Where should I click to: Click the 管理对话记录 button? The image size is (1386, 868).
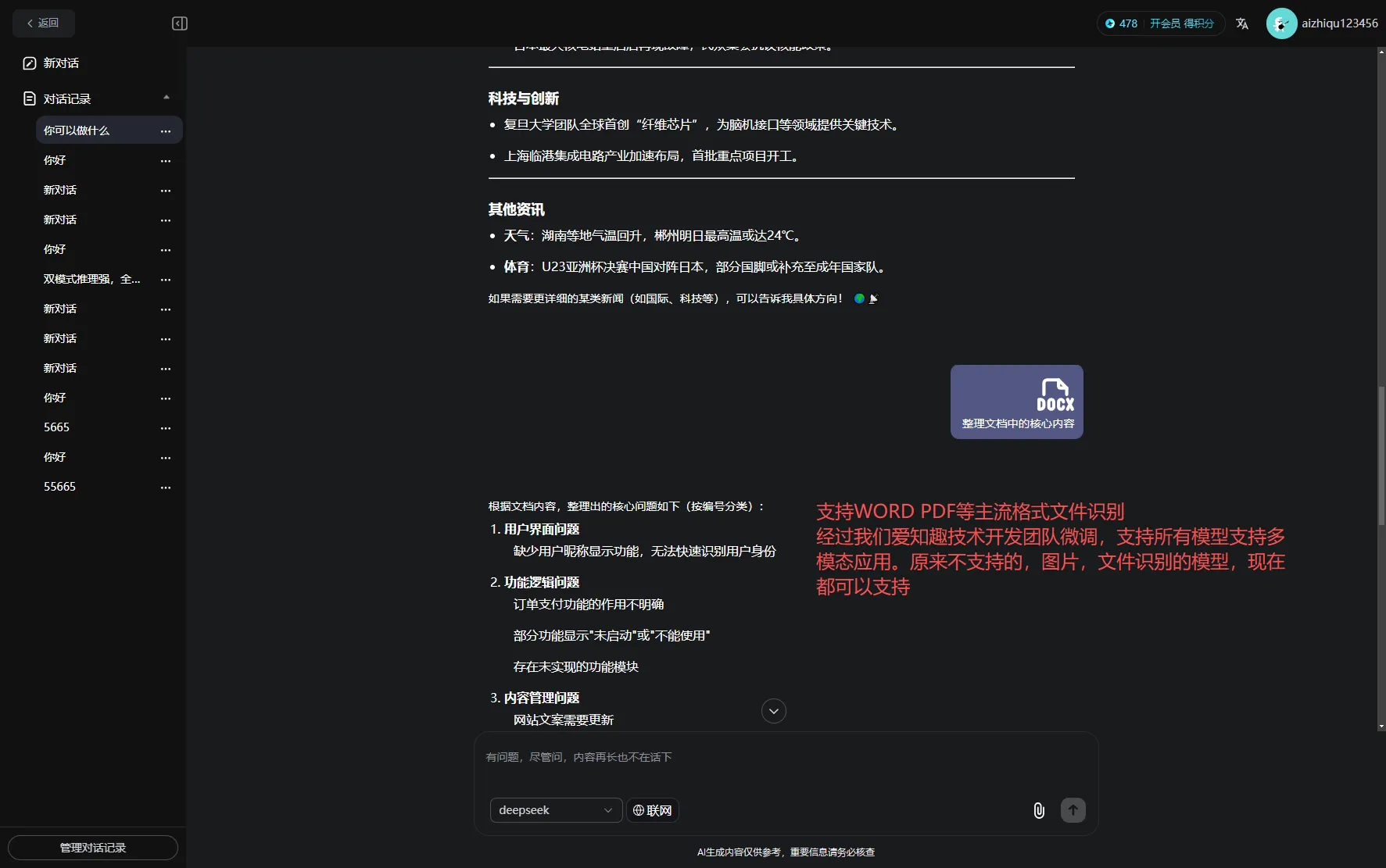pyautogui.click(x=92, y=848)
